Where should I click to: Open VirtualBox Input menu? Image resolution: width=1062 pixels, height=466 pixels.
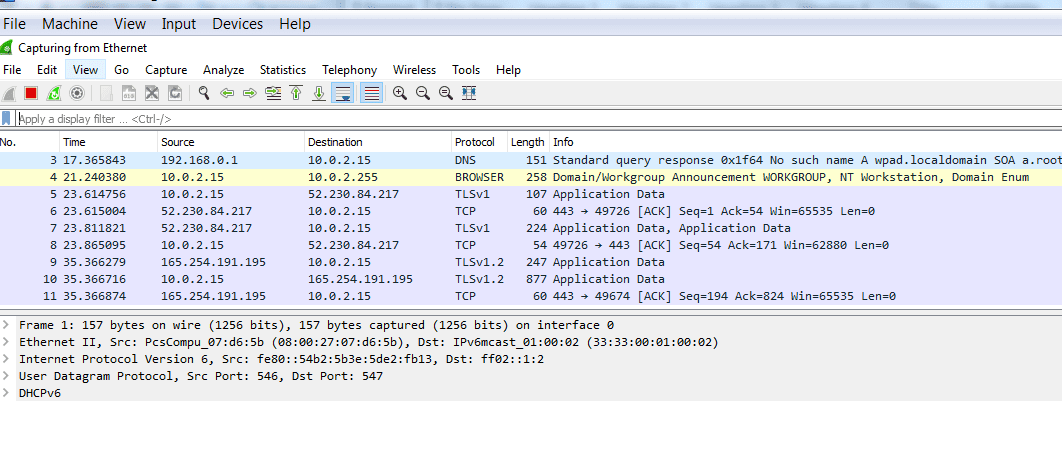[x=179, y=24]
